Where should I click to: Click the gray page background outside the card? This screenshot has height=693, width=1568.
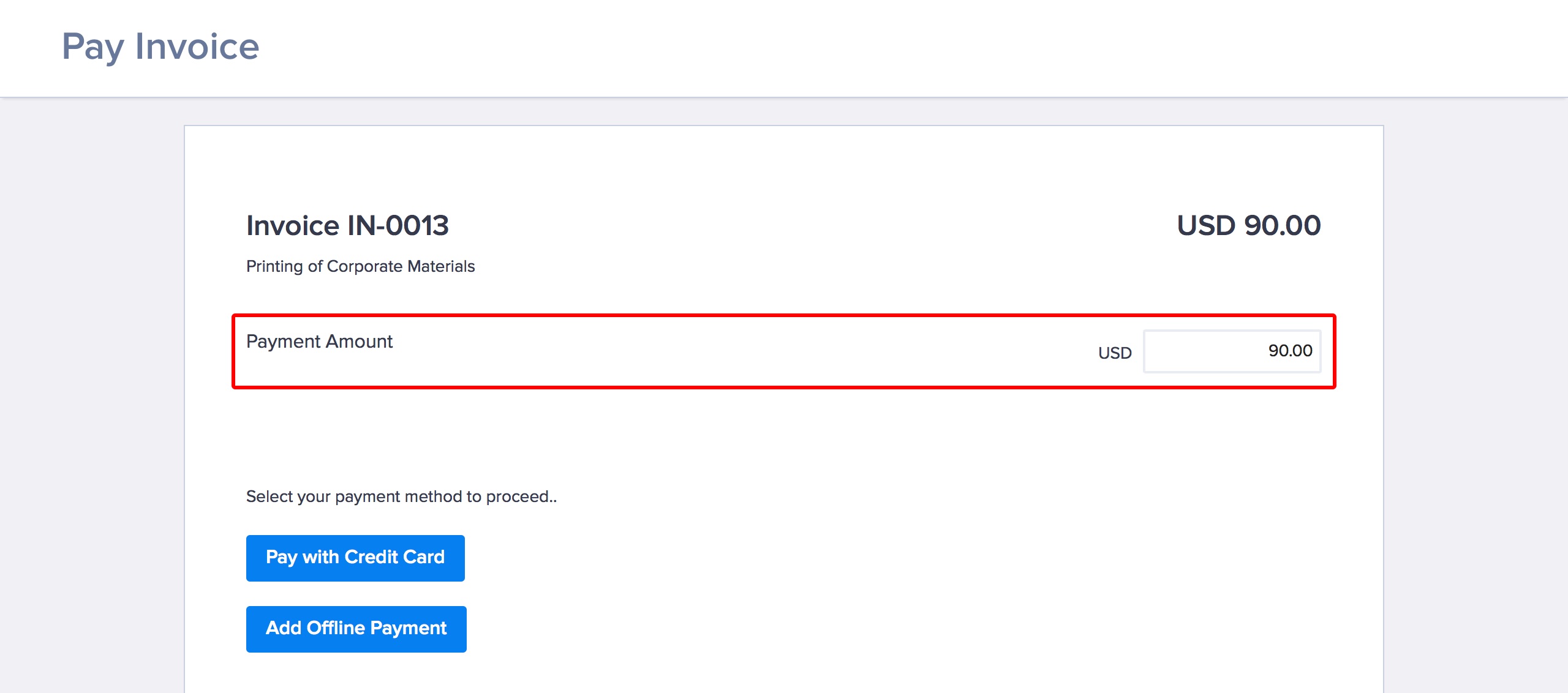point(92,367)
